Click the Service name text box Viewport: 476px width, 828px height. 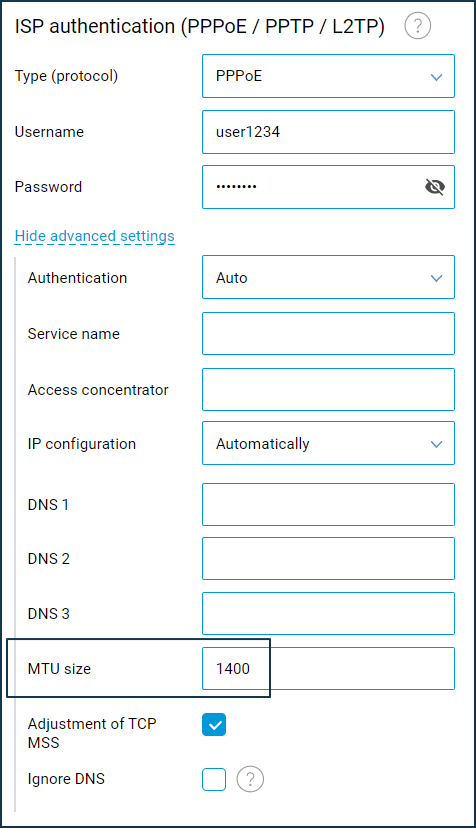328,333
